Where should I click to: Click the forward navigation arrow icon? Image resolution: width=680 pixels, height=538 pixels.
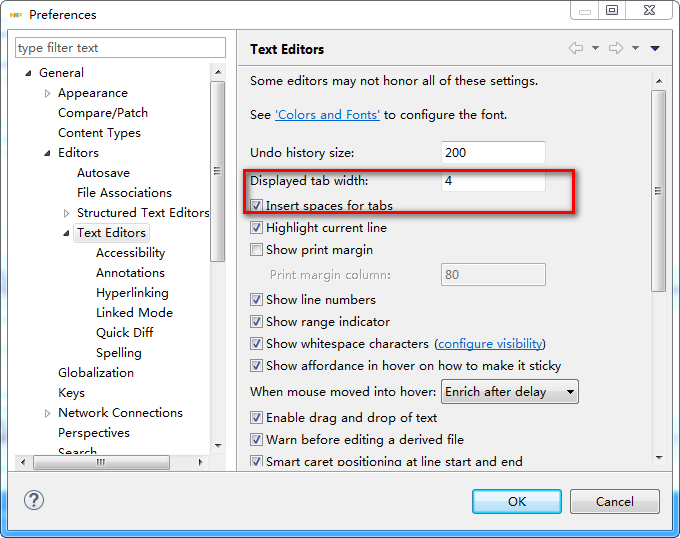click(616, 48)
